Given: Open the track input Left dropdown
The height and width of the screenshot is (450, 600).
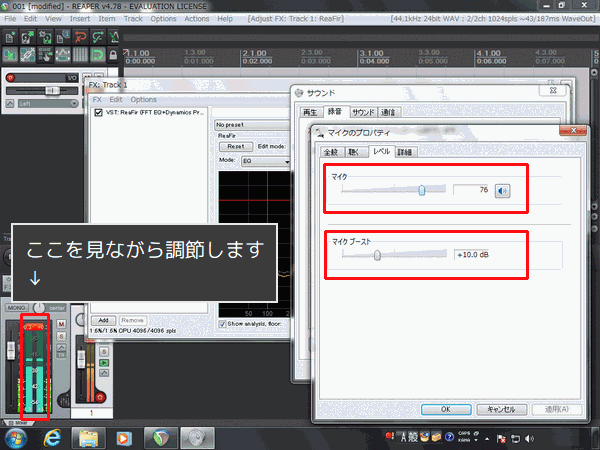Looking at the screenshot, I should click(x=40, y=102).
